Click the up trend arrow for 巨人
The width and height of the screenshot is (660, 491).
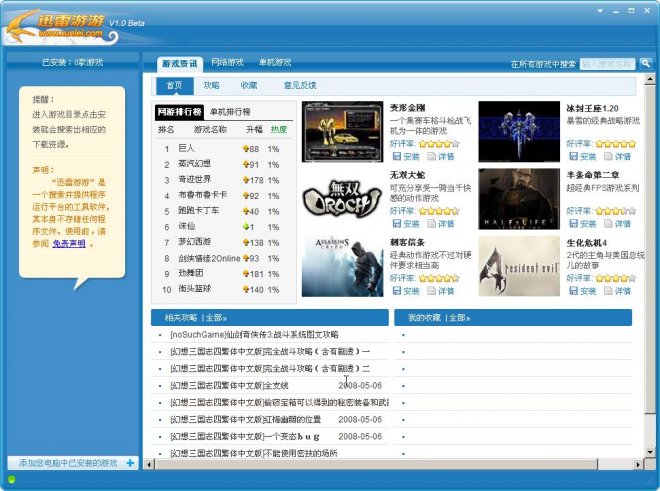246,149
